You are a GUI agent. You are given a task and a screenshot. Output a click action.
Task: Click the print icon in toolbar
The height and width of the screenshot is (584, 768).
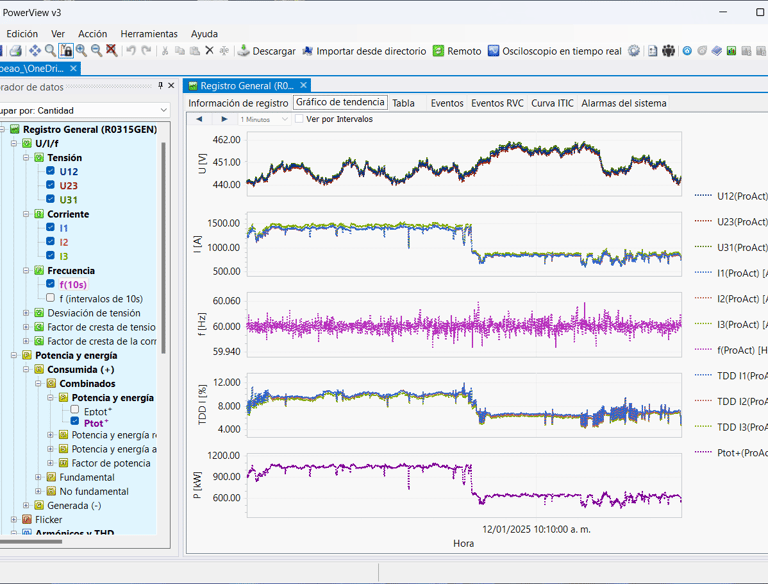click(x=16, y=51)
